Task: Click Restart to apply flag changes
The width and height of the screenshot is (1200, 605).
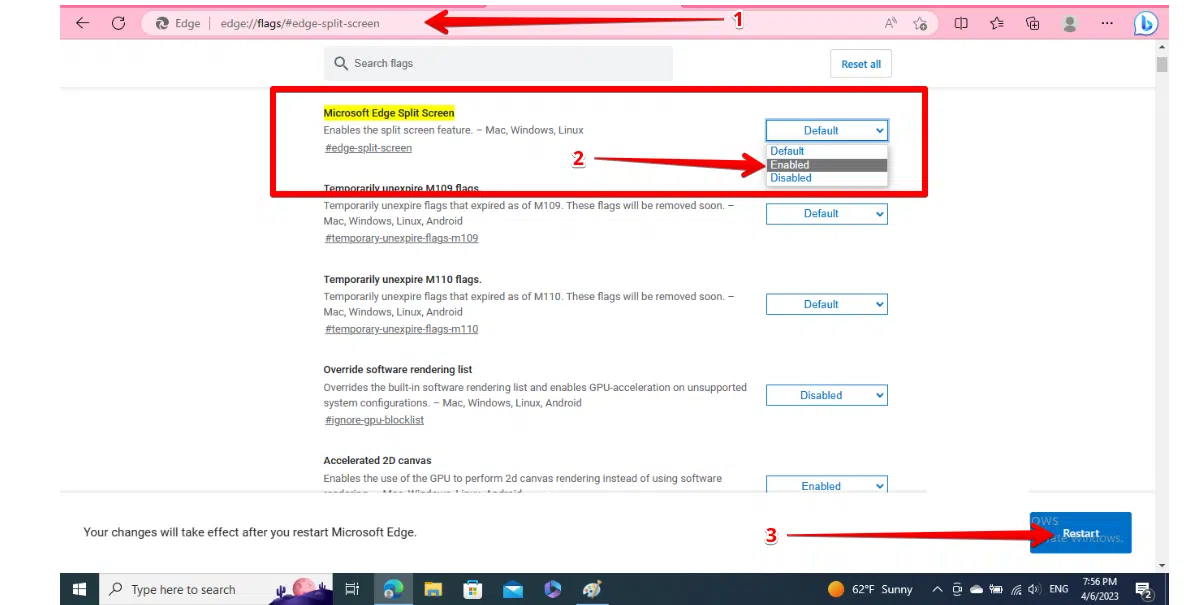Action: coord(1081,533)
